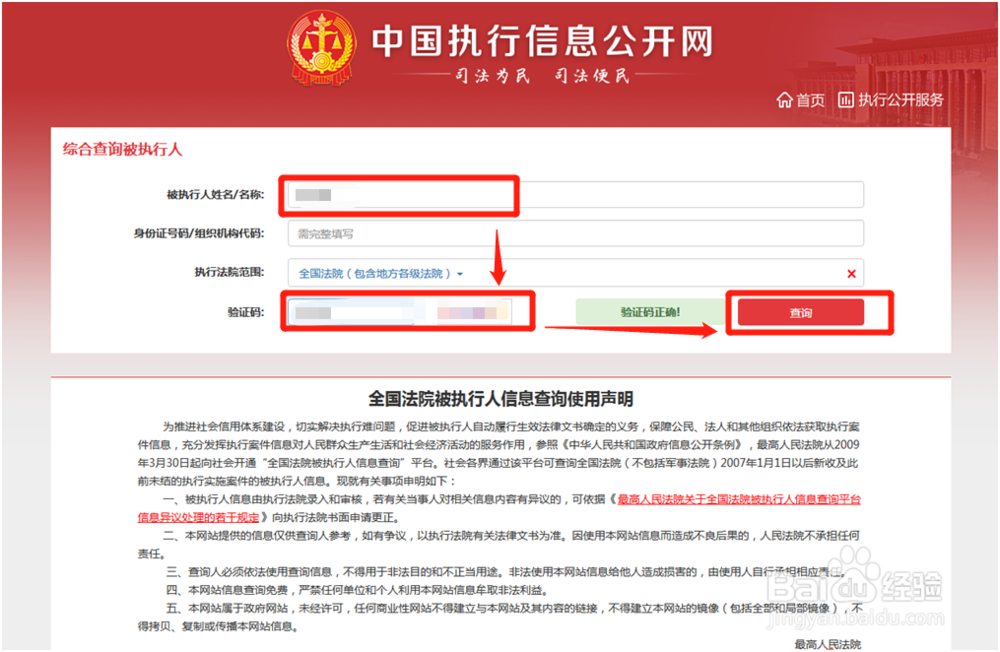
Task: Click the 验证码正确 confirmation message
Action: point(648,311)
